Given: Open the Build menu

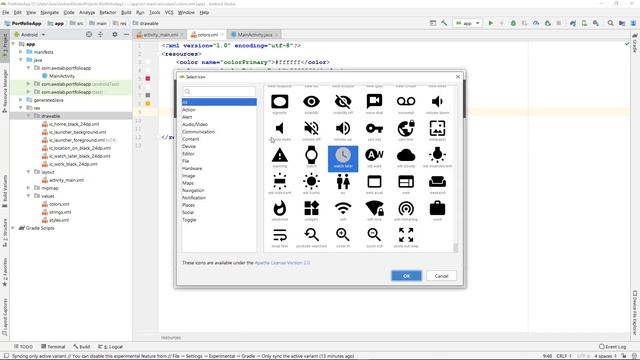Looking at the screenshot, I should 126,13.
